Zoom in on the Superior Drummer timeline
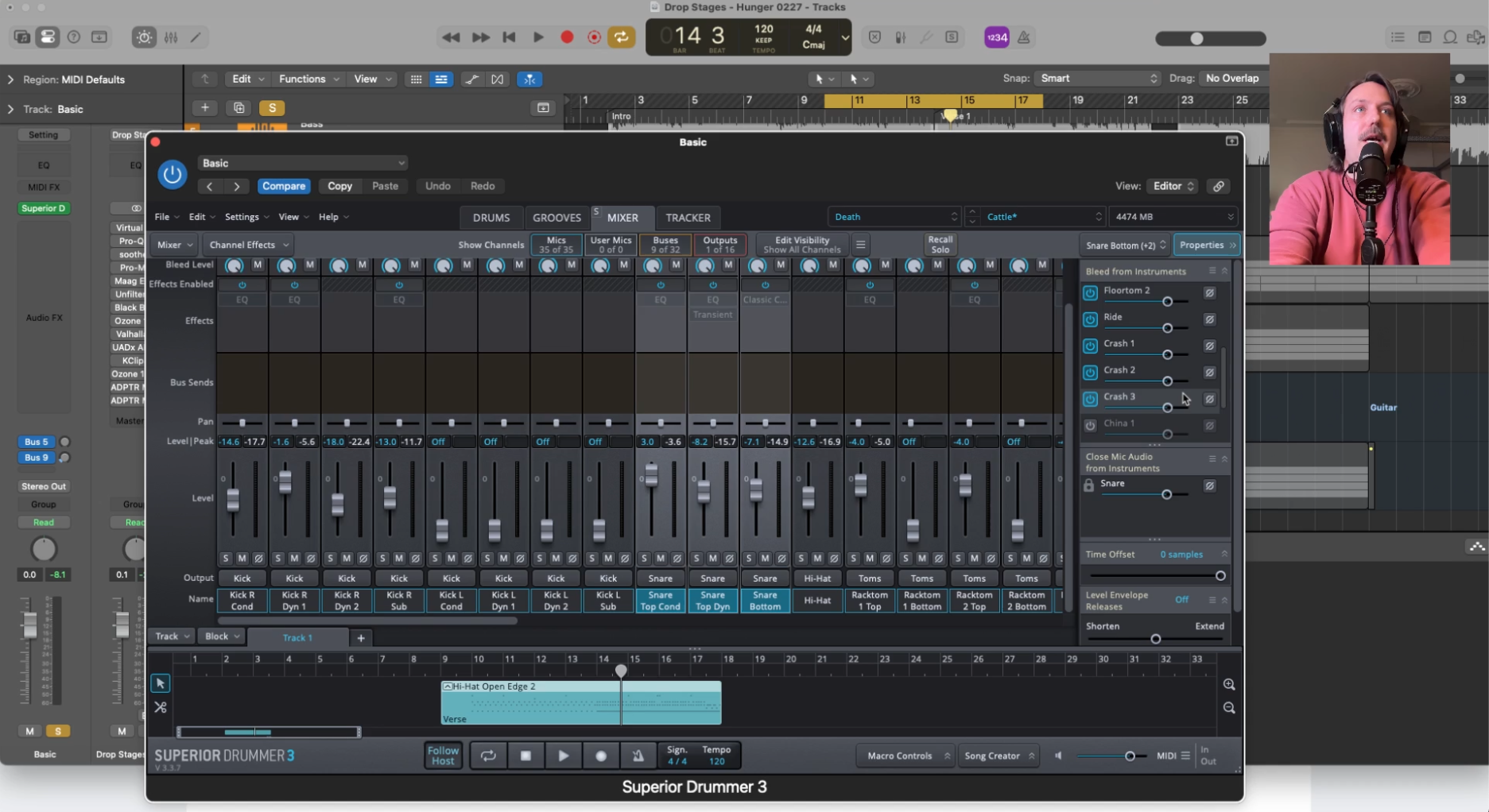The width and height of the screenshot is (1489, 812). (x=1229, y=684)
